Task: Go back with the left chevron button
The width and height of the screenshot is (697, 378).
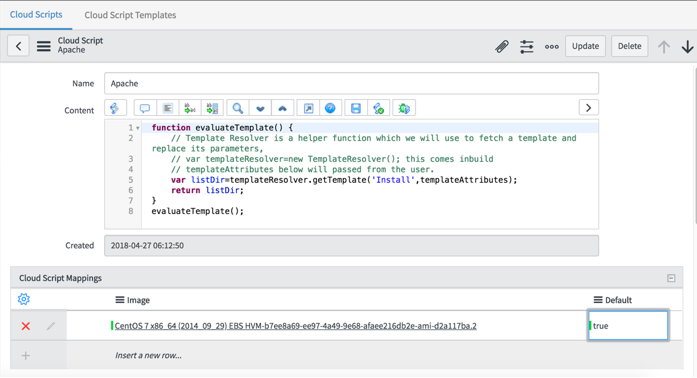Action: pyautogui.click(x=18, y=46)
